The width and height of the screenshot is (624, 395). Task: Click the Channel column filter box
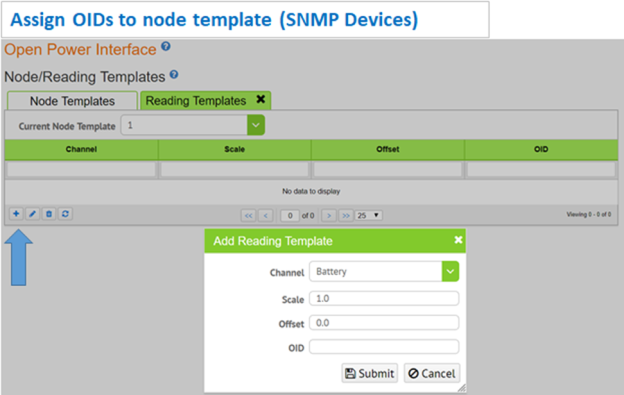coord(81,169)
